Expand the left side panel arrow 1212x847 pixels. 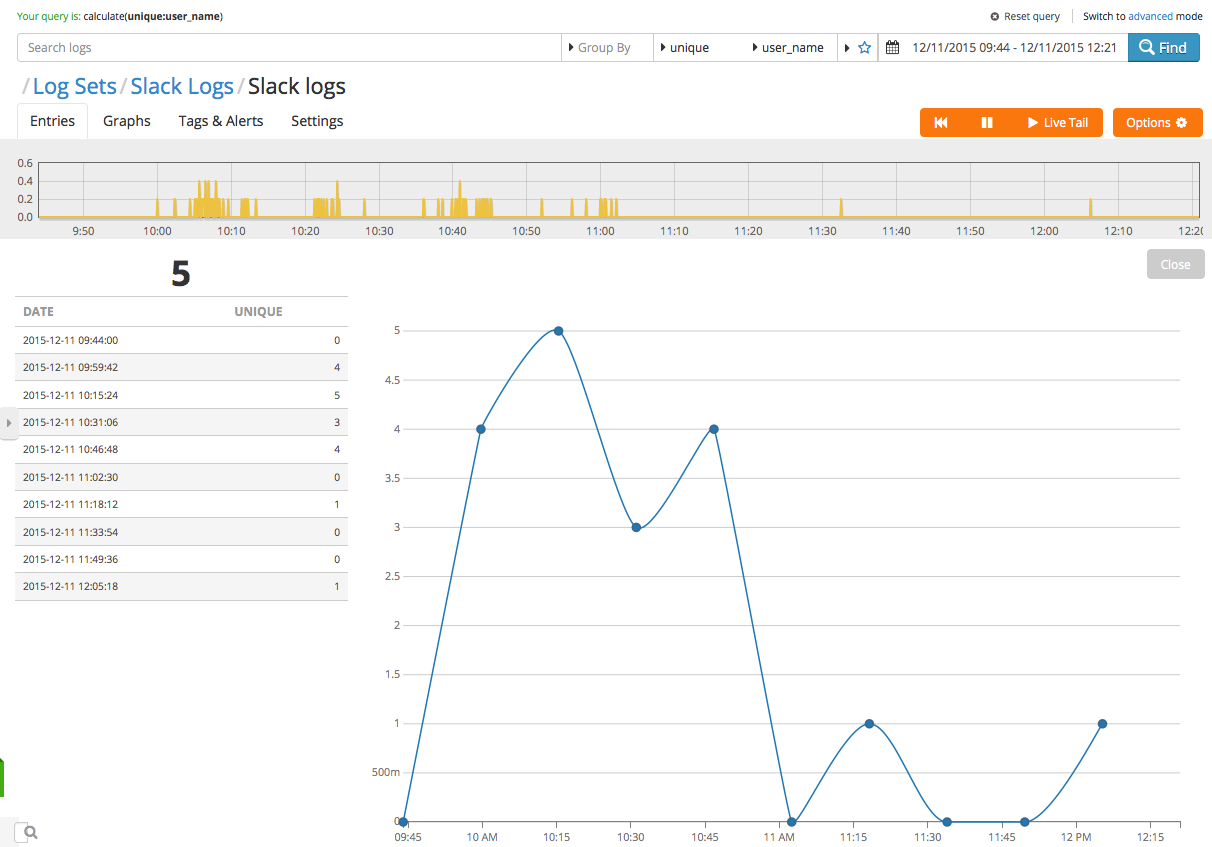[9, 423]
